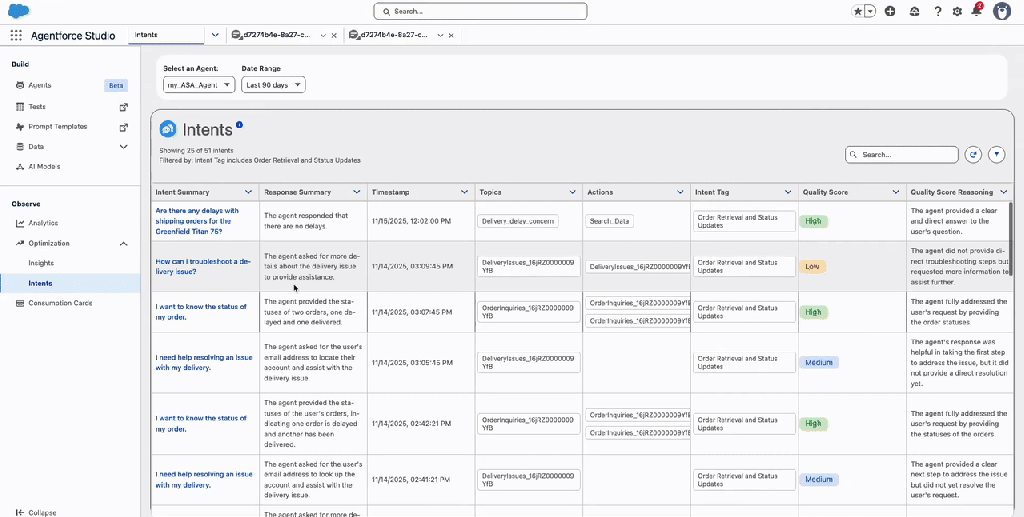Open the user avatar profile icon
This screenshot has width=1024, height=517.
(x=1001, y=11)
